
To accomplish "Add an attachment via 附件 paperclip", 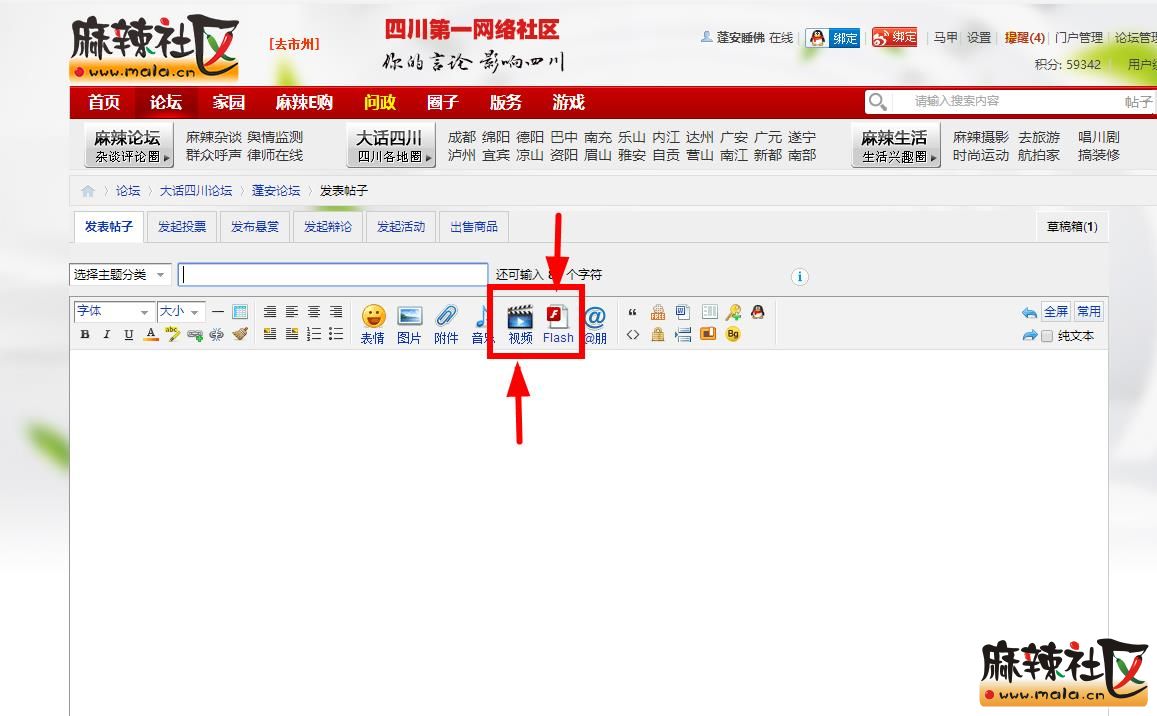I will pyautogui.click(x=446, y=324).
